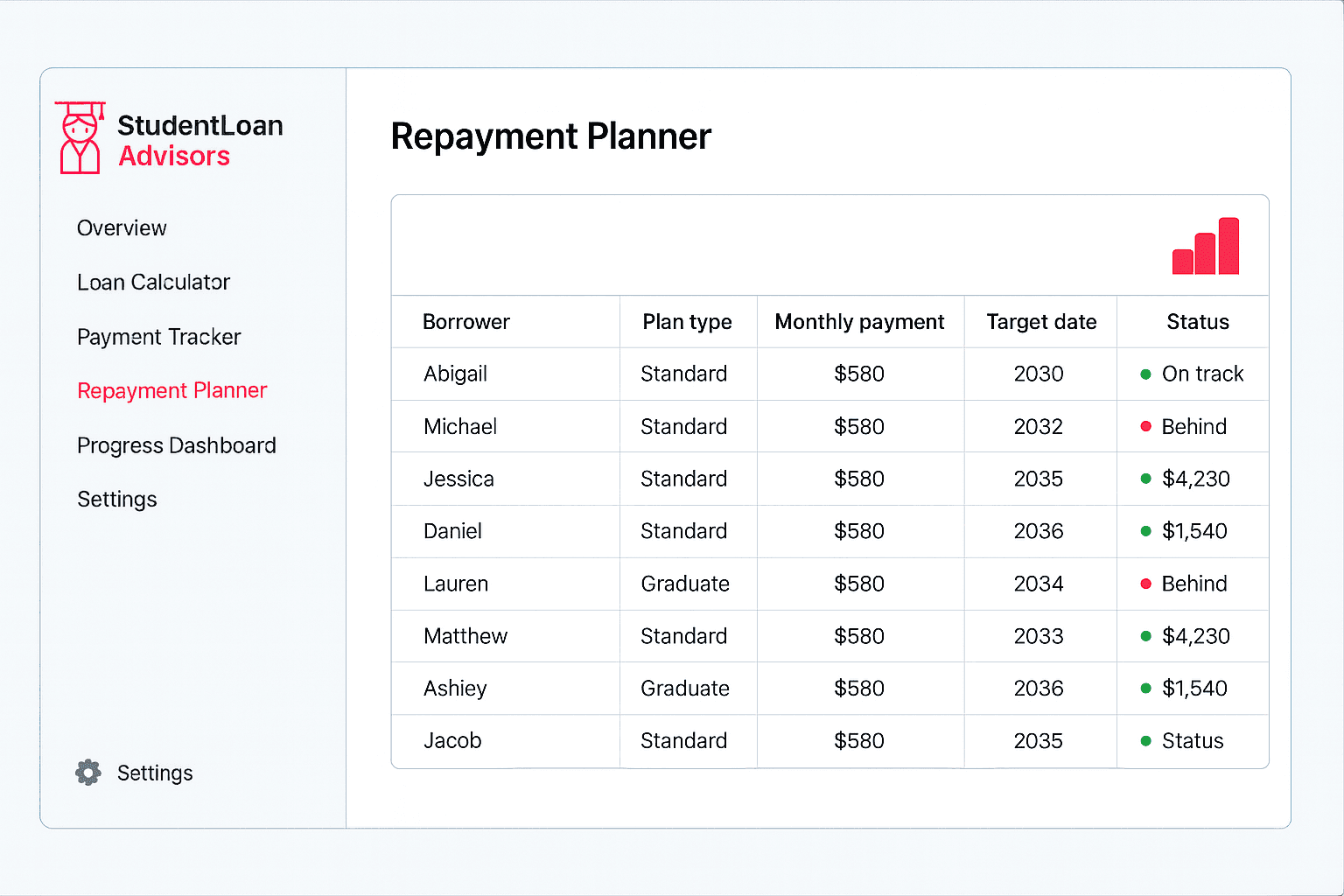Screen dimensions: 1344x896
Task: Click the Target date column header
Action: pos(1041,322)
